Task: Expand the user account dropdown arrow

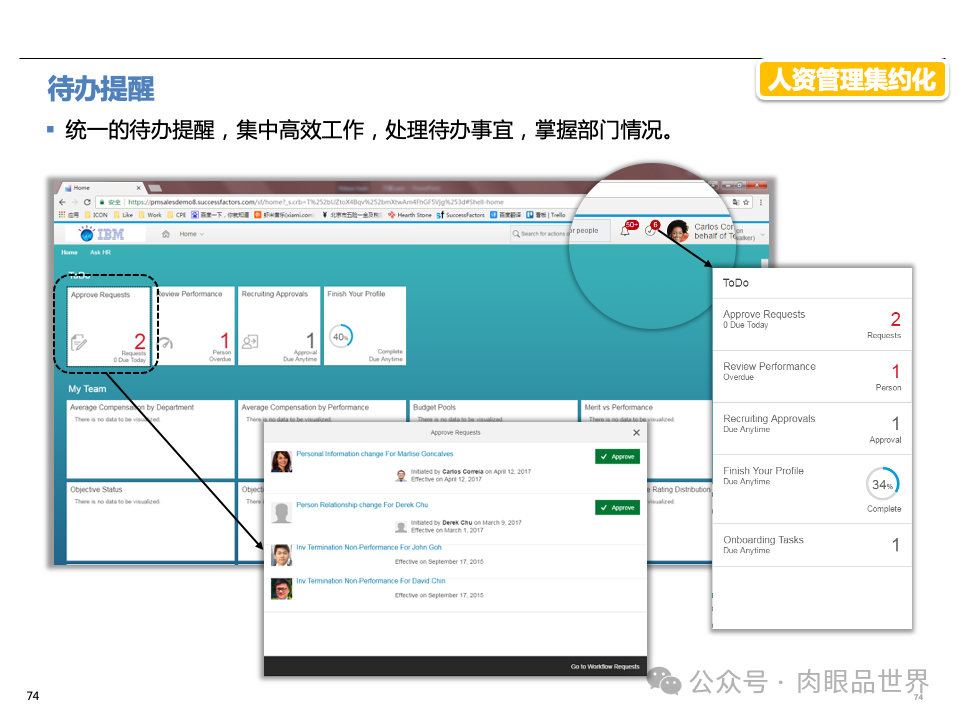Action: (763, 234)
